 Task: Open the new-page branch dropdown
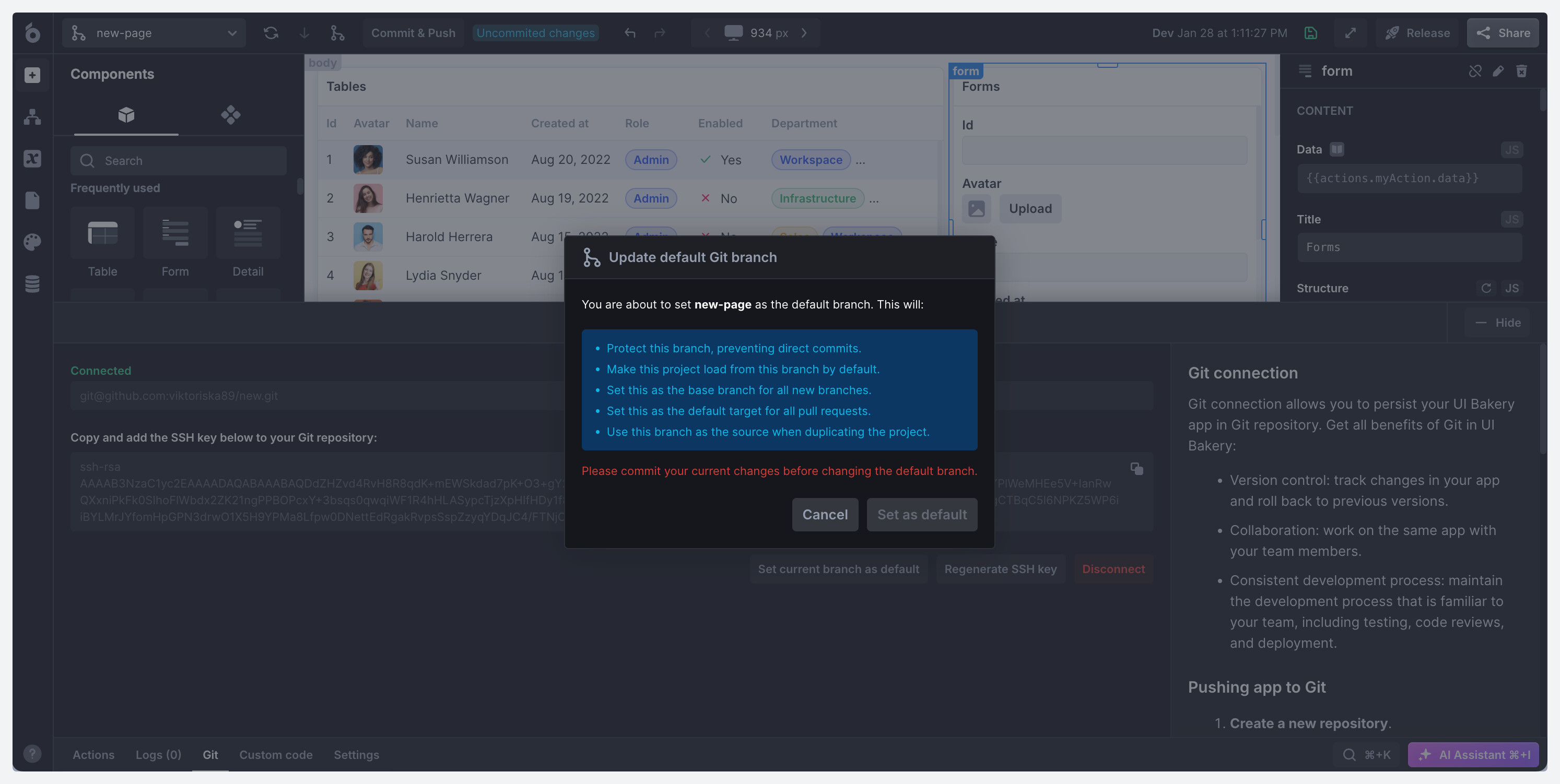[154, 33]
